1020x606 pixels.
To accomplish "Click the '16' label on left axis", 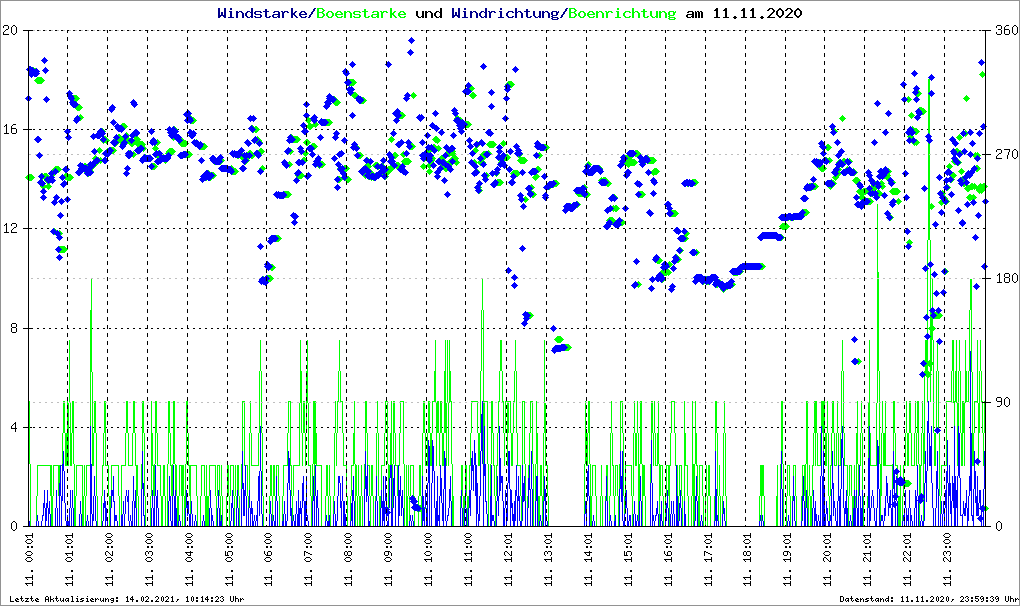I will click(x=11, y=130).
